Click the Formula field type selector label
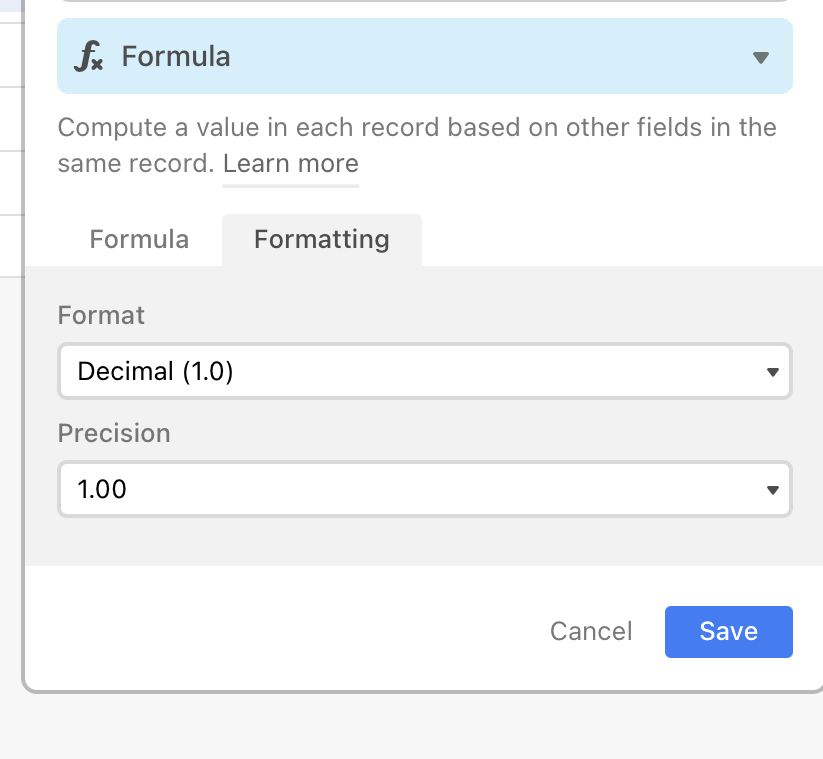The image size is (823, 759). (176, 56)
